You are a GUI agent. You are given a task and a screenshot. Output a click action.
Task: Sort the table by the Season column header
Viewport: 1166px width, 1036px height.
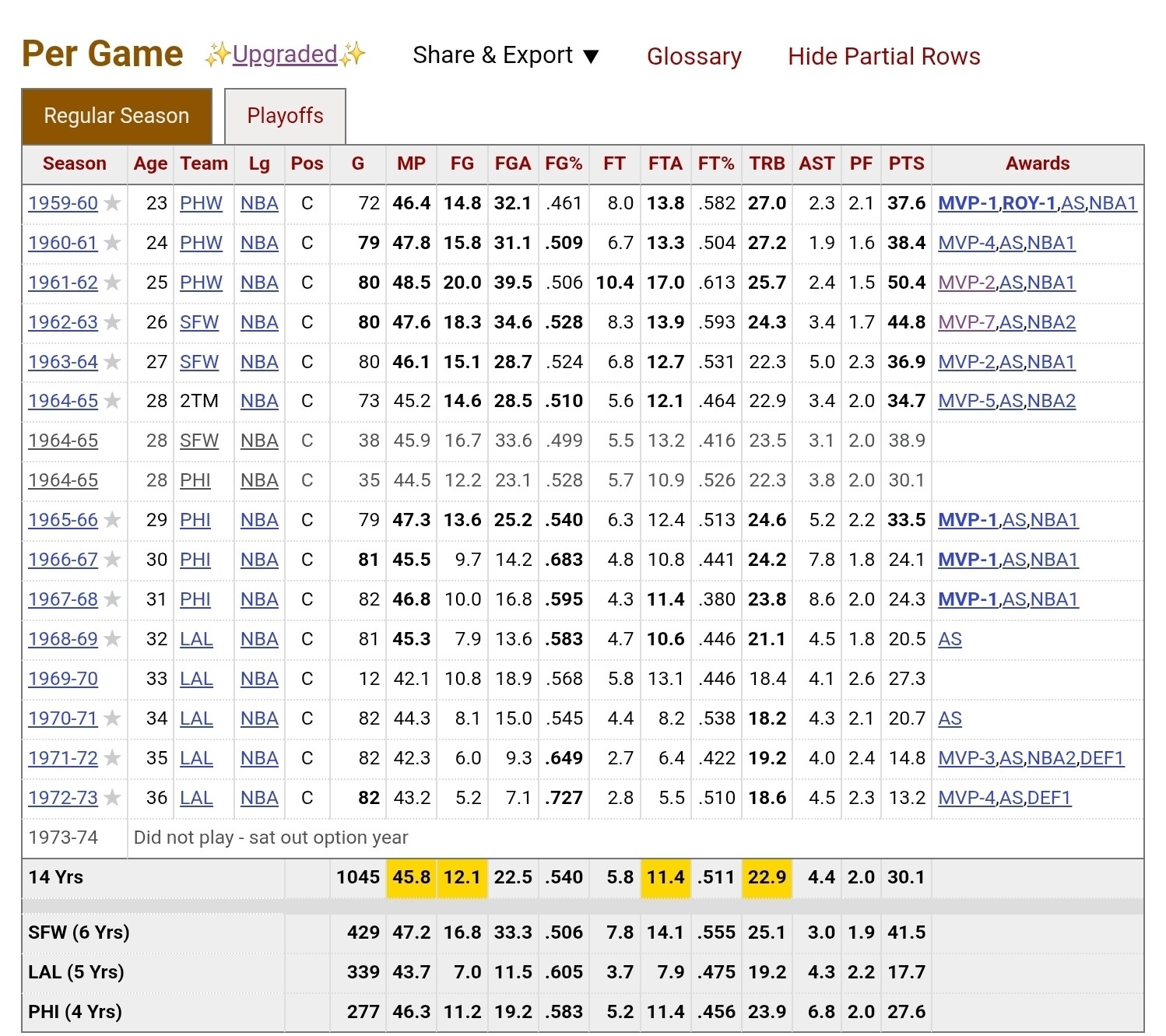pyautogui.click(x=75, y=163)
